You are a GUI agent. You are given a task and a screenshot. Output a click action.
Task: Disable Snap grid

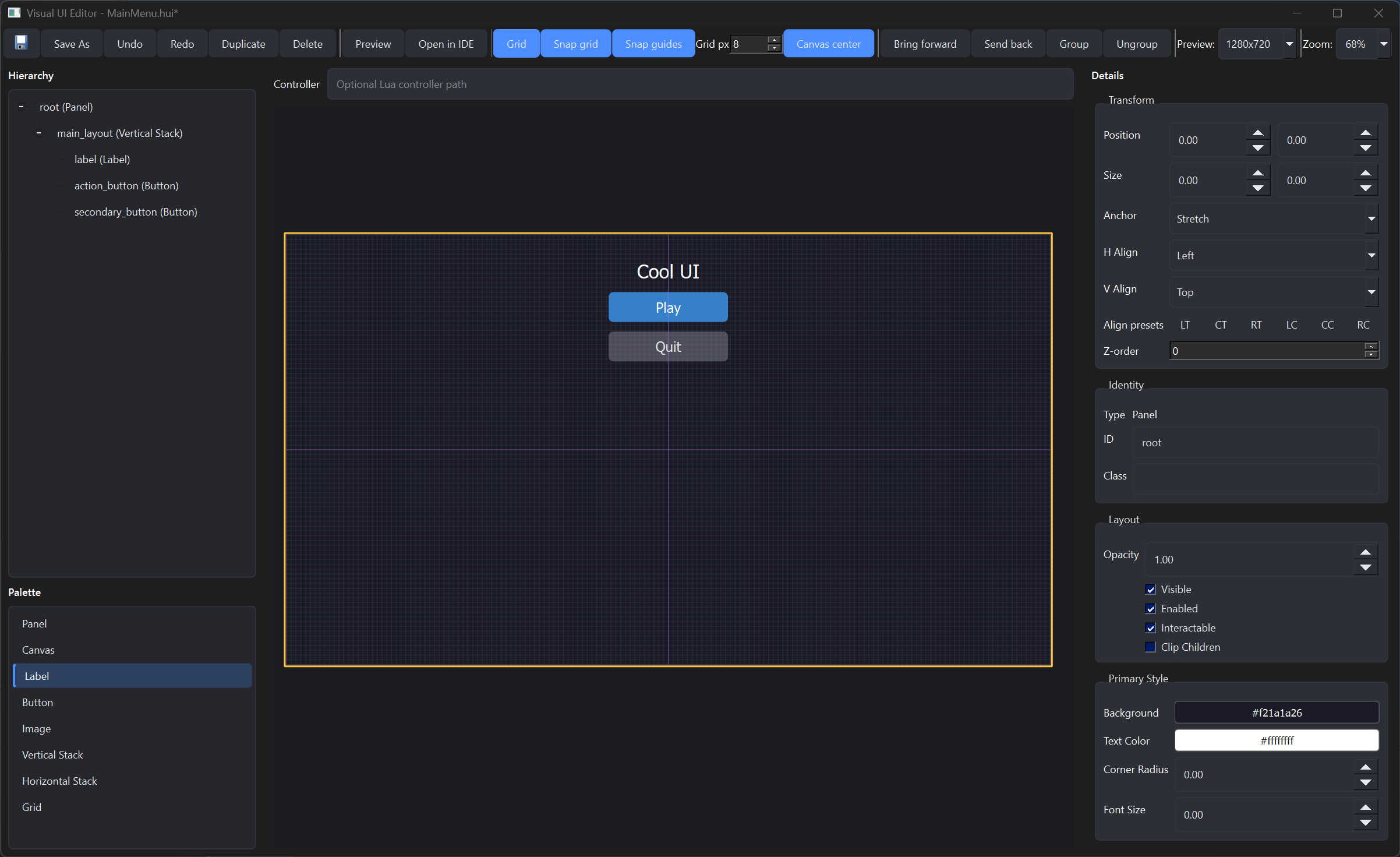[575, 43]
